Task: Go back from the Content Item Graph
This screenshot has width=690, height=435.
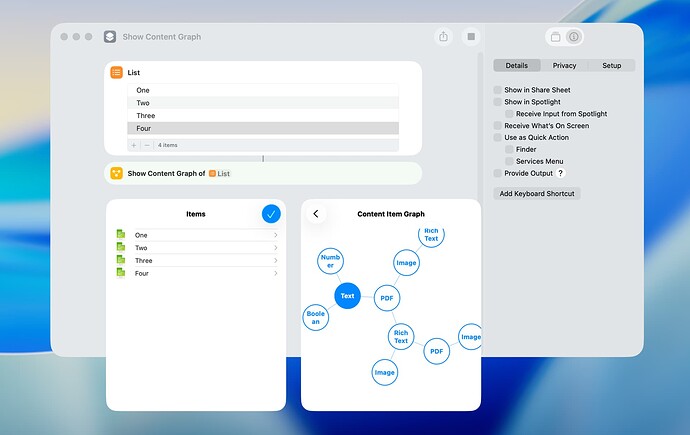Action: pos(316,214)
